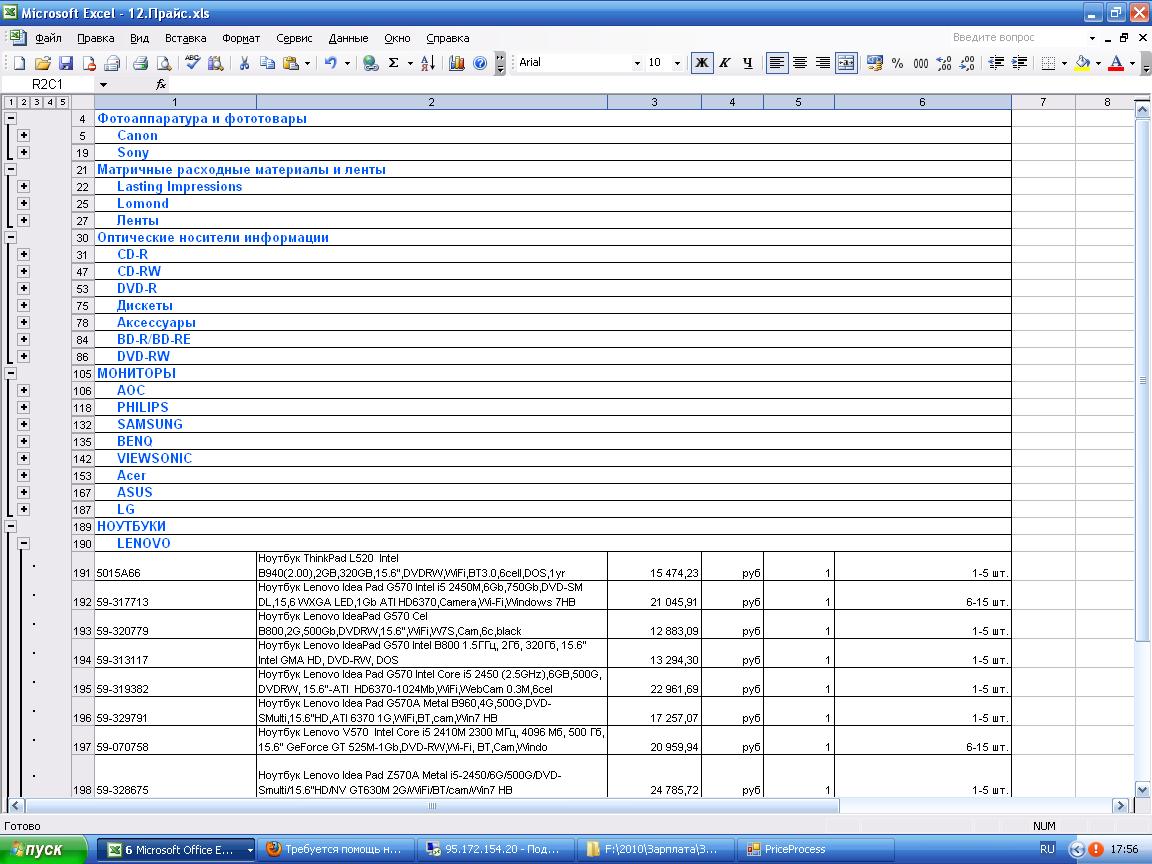Open the Формат menu

pos(241,38)
